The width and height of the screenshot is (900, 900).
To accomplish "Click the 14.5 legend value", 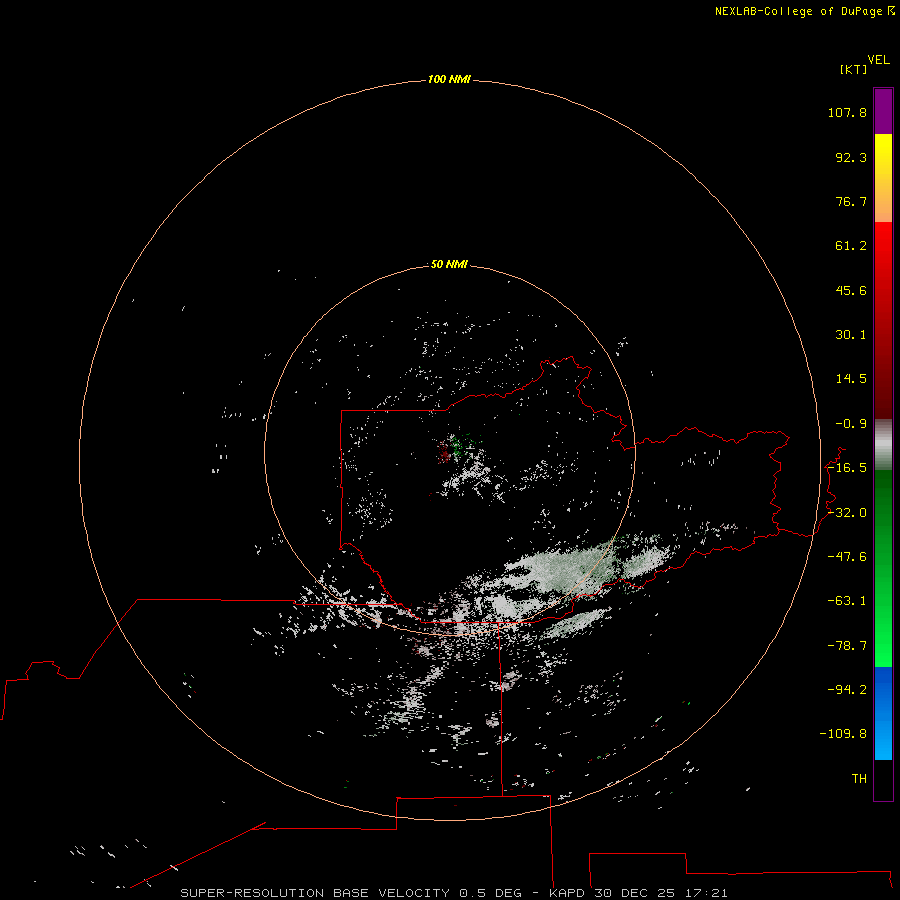I will (851, 379).
